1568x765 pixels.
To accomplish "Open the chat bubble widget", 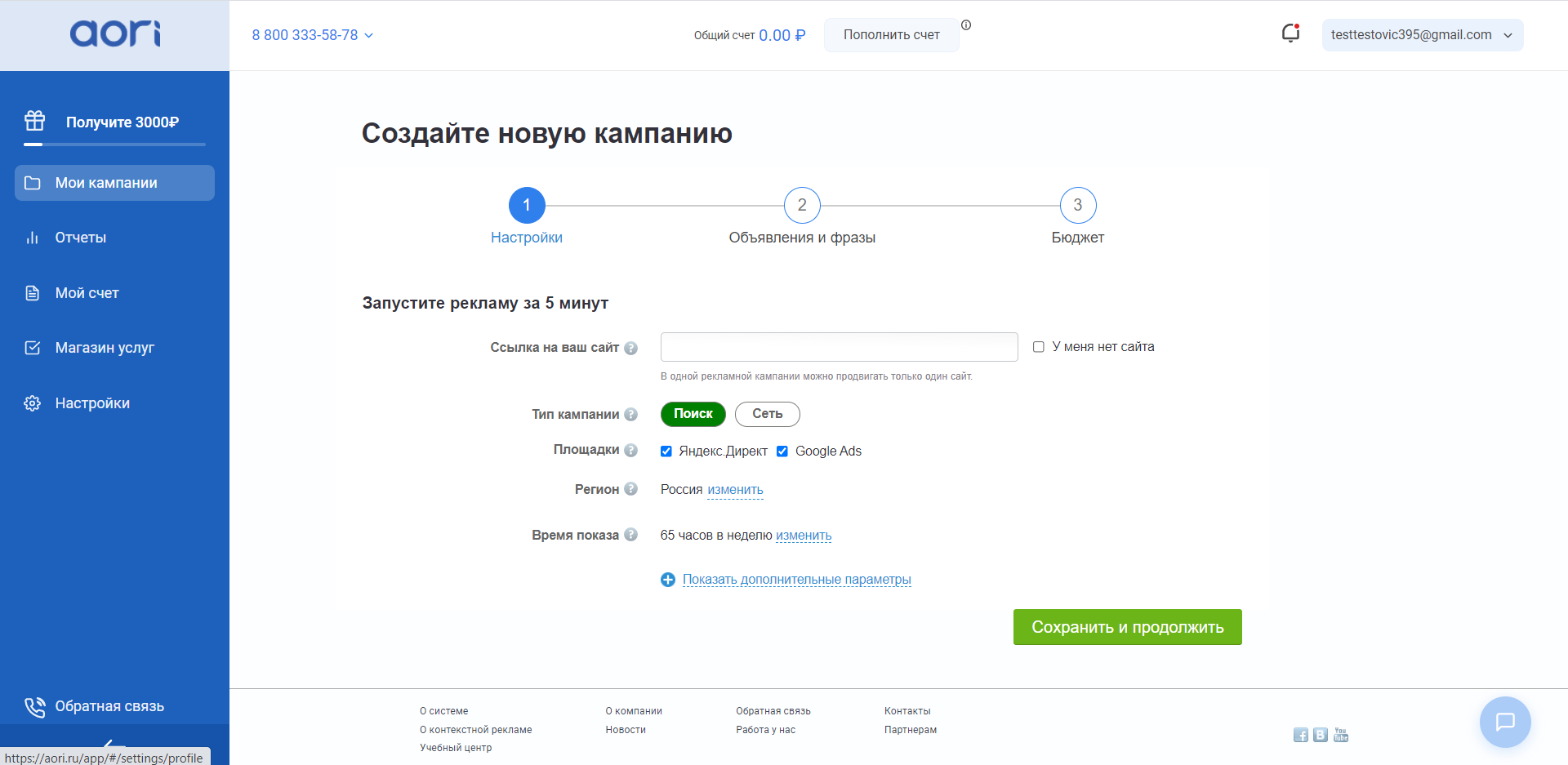I will [1505, 722].
